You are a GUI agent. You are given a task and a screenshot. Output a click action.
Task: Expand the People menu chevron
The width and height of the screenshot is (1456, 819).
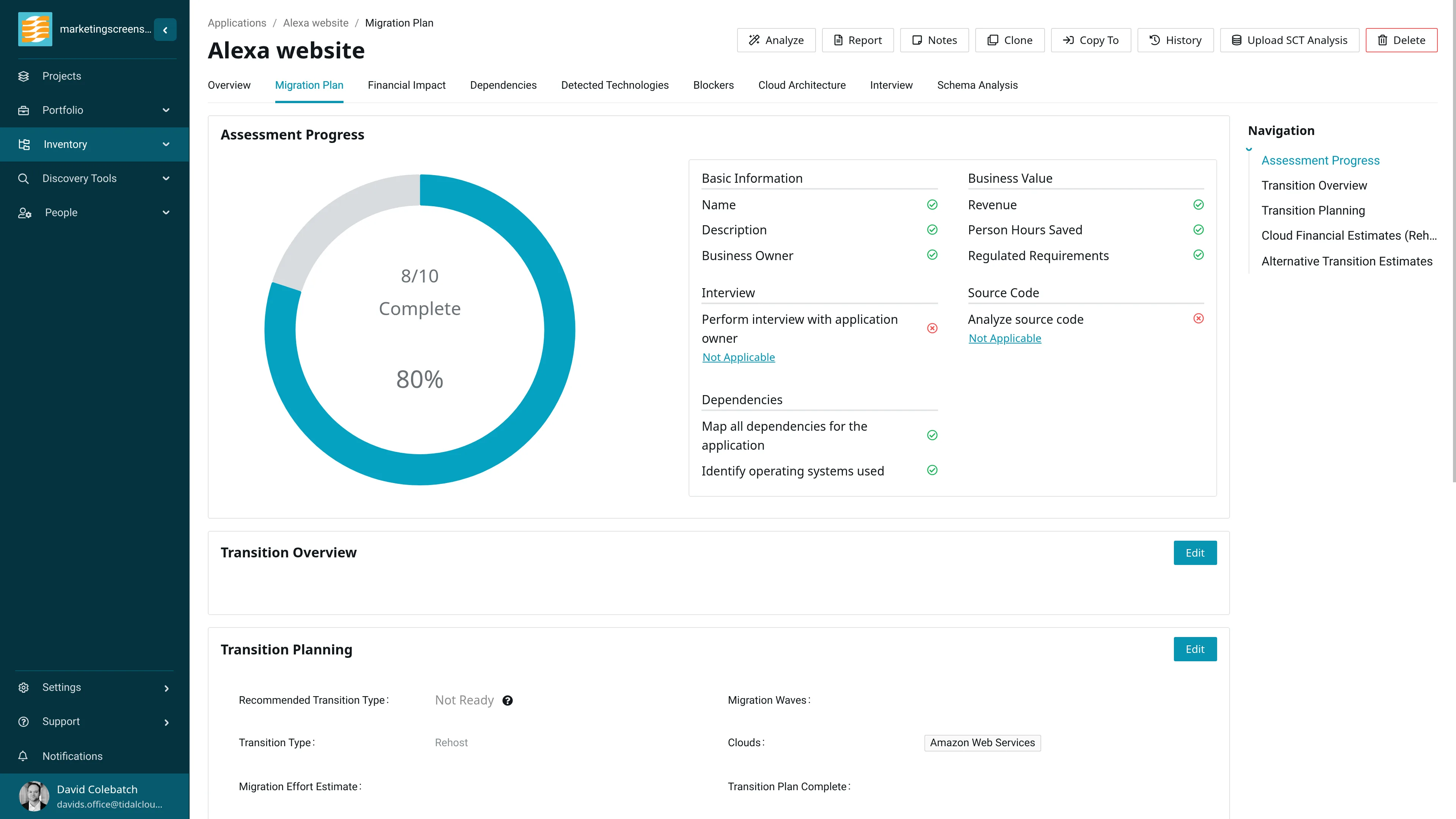166,213
